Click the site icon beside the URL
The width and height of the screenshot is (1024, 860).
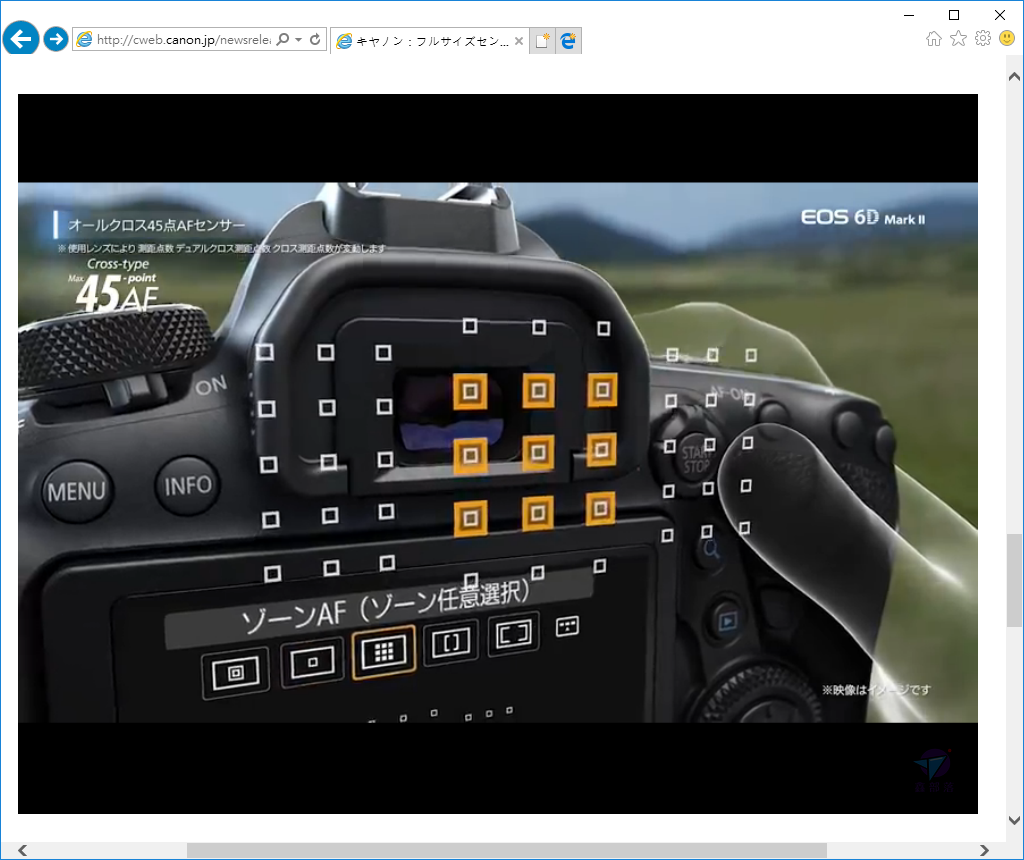pyautogui.click(x=84, y=40)
